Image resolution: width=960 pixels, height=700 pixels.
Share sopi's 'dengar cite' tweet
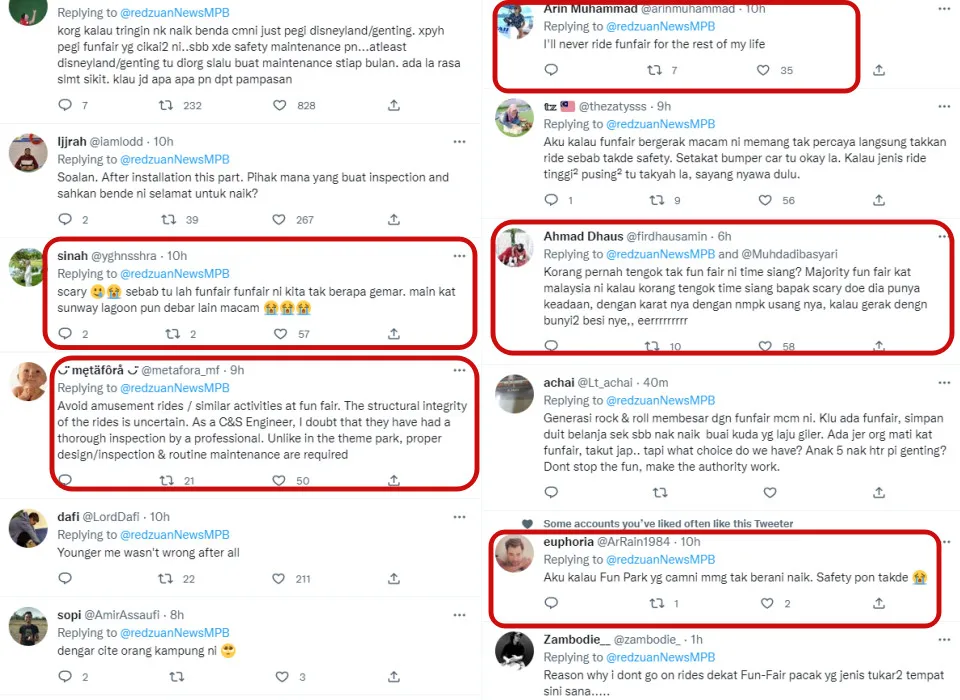pyautogui.click(x=394, y=677)
